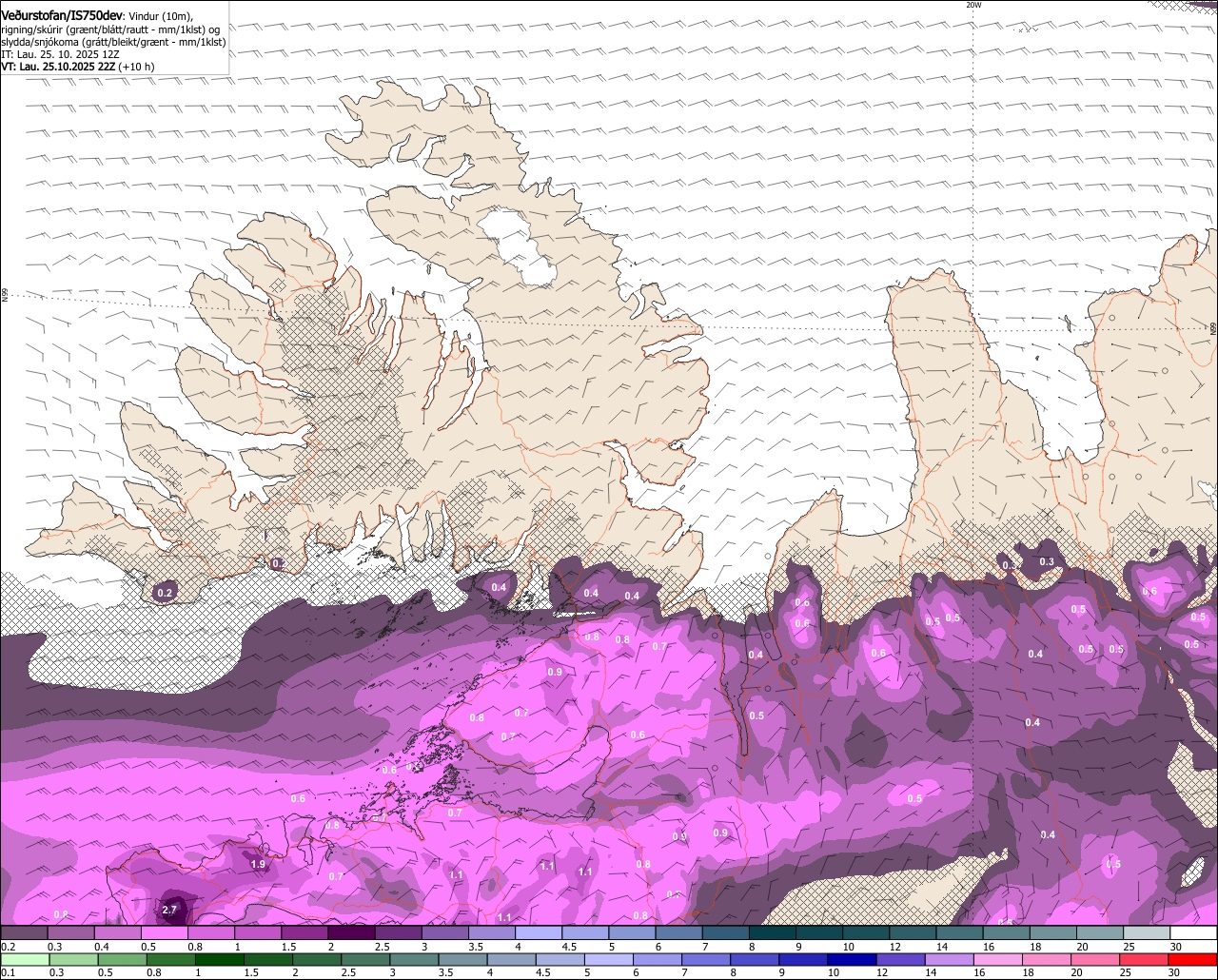Viewport: 1218px width, 980px height.
Task: Pick the bright magenta 0.5–0.8 swatch in upper legend
Action: click(x=164, y=932)
